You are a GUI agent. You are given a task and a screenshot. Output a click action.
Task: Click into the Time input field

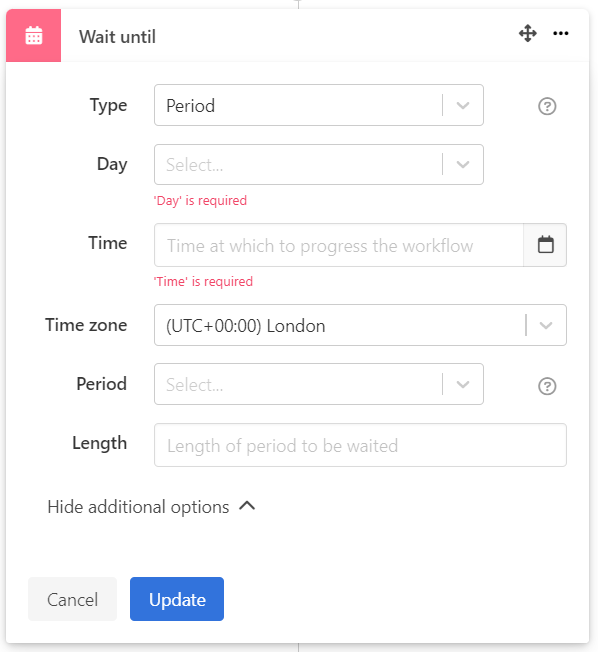click(339, 245)
